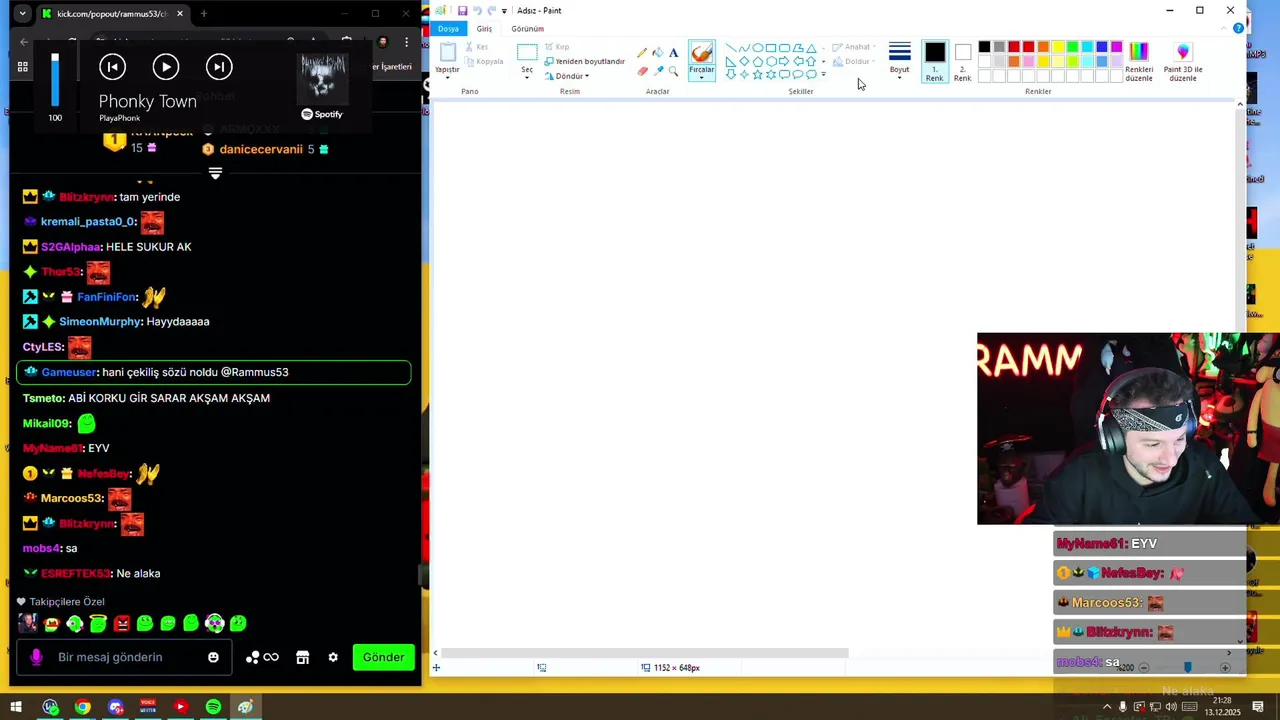The height and width of the screenshot is (720, 1280).
Task: Switch to the Giriş ribbon tab
Action: click(484, 28)
